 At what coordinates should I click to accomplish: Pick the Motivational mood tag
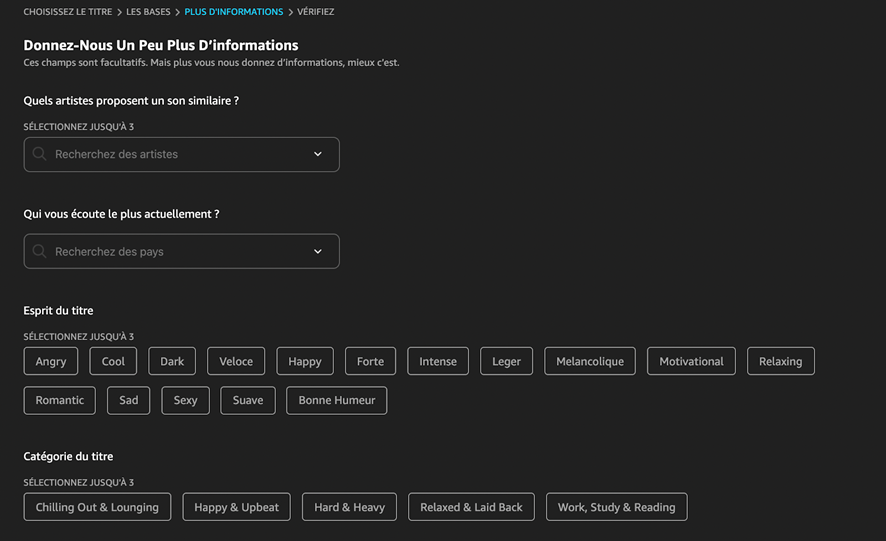(x=691, y=361)
